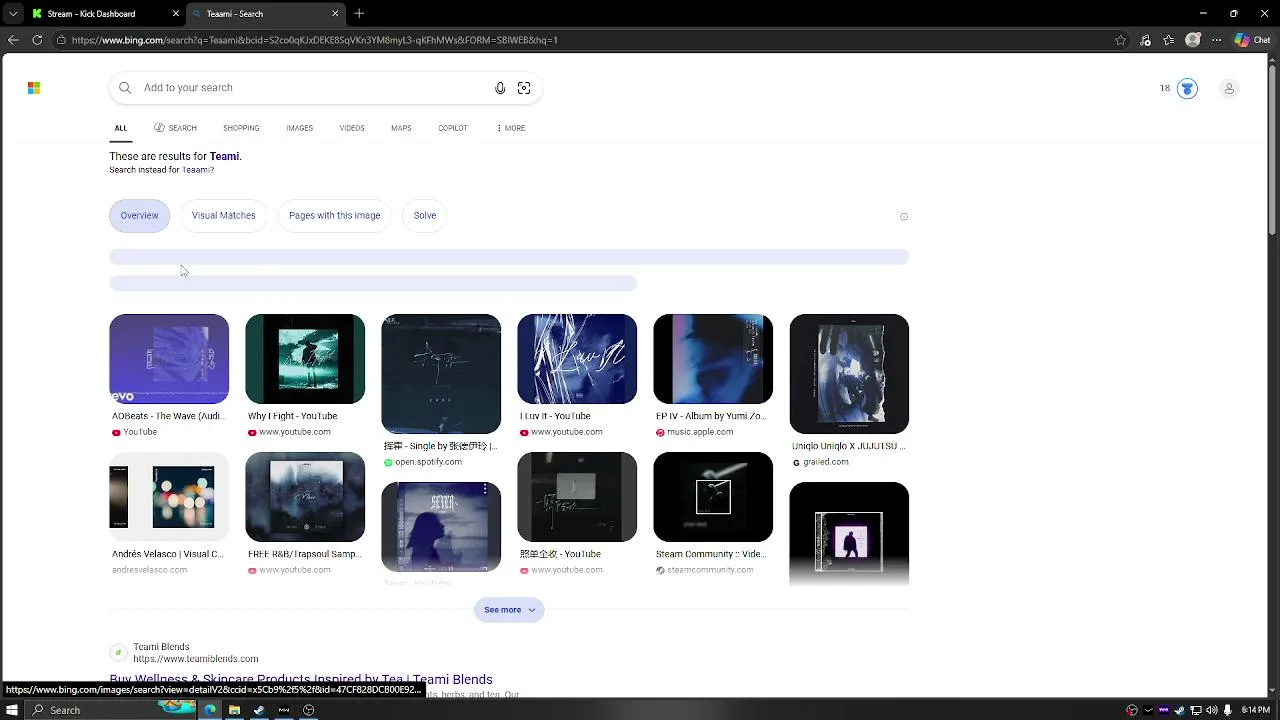The width and height of the screenshot is (1280, 720).
Task: Open the 'I Luv It - YouTube' thumbnail
Action: pyautogui.click(x=577, y=359)
